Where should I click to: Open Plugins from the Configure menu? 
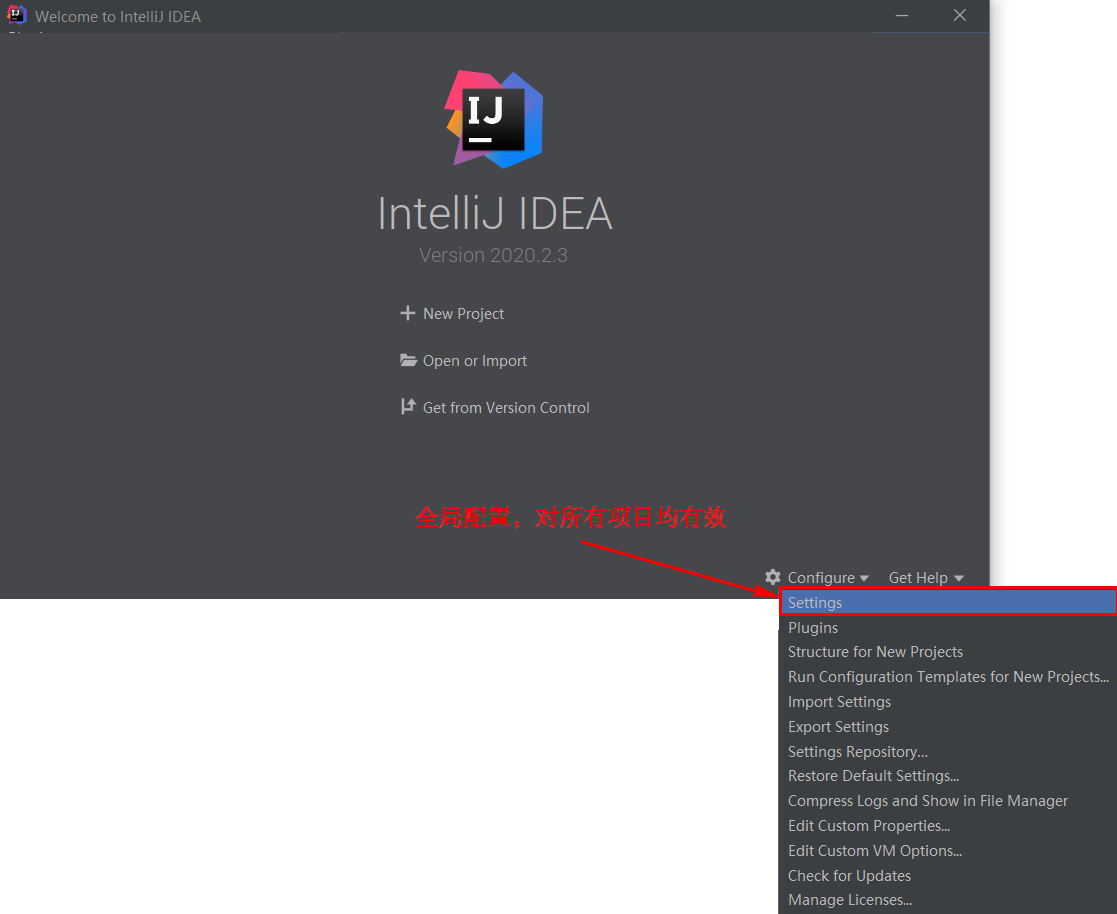947,628
